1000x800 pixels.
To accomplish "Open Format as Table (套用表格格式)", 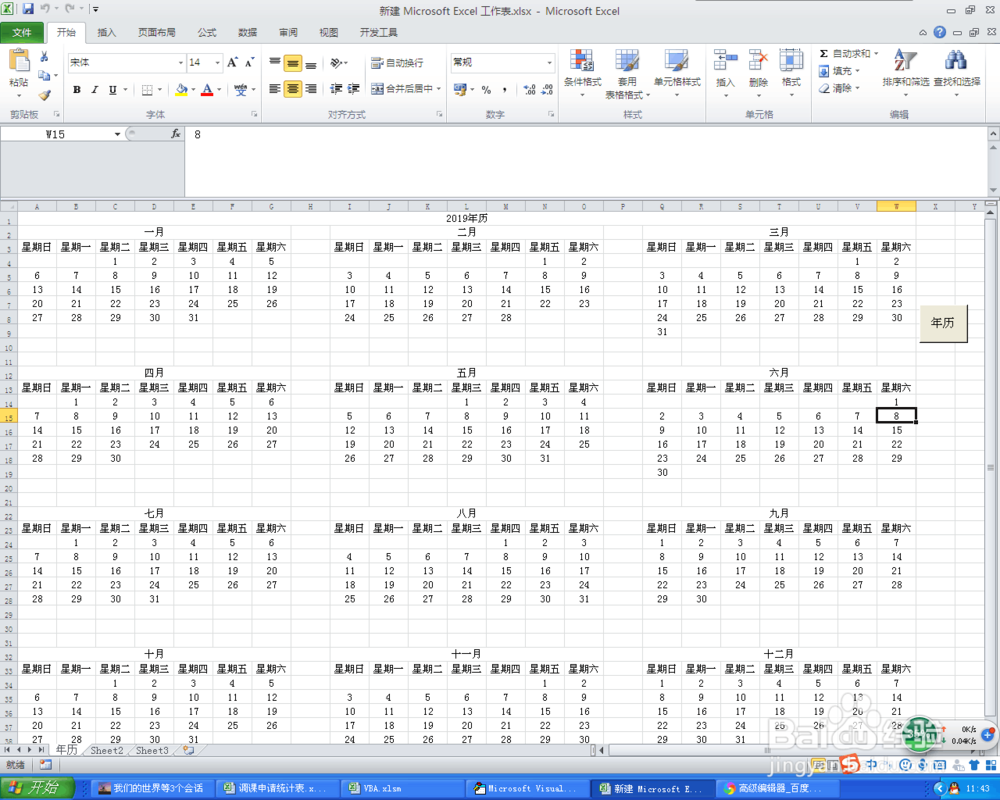I will point(627,73).
